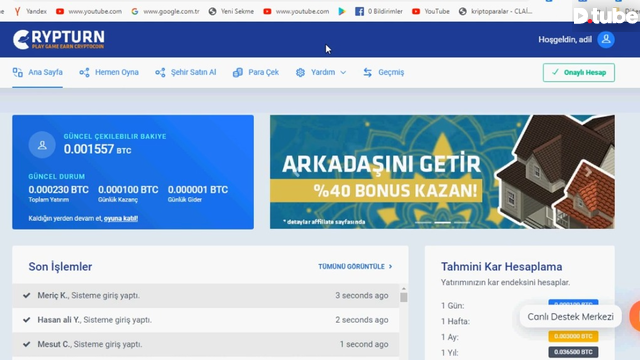
Task: Expand Tümünü Görüntüle chevron arrow
Action: click(391, 267)
